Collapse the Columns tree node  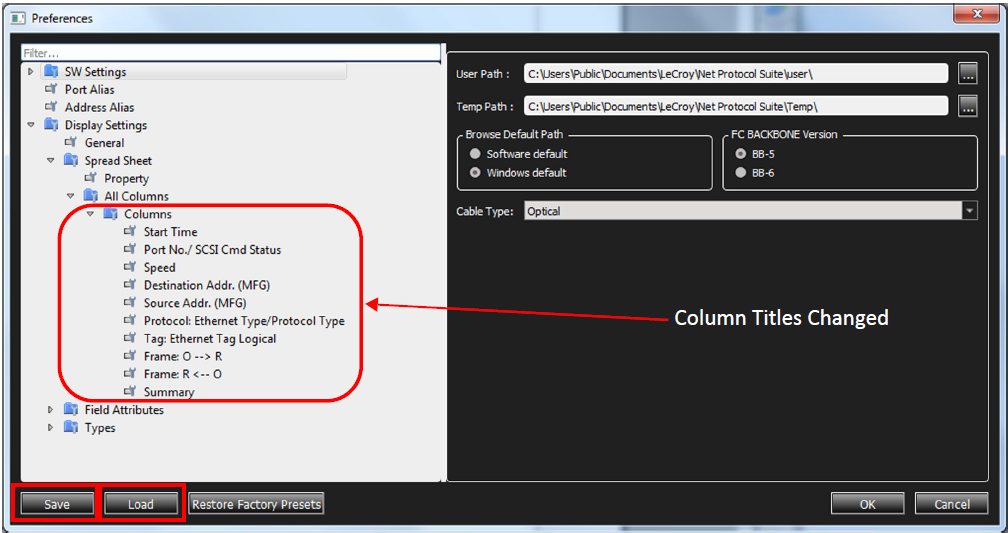coord(91,213)
